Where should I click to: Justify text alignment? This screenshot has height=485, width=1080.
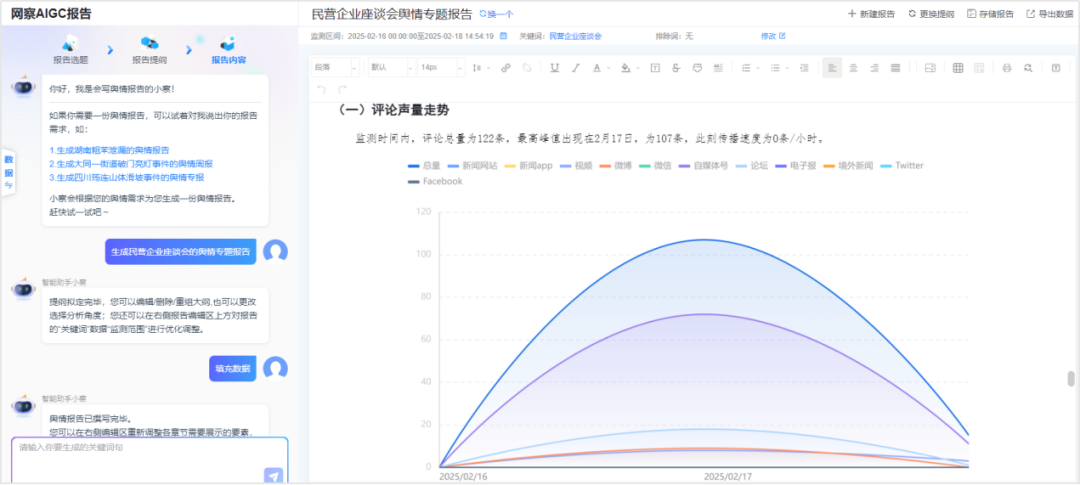[895, 68]
